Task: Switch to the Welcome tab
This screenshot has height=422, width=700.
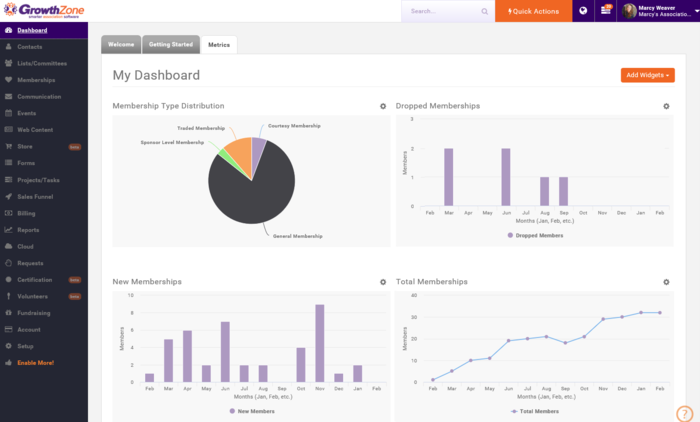Action: coord(121,45)
